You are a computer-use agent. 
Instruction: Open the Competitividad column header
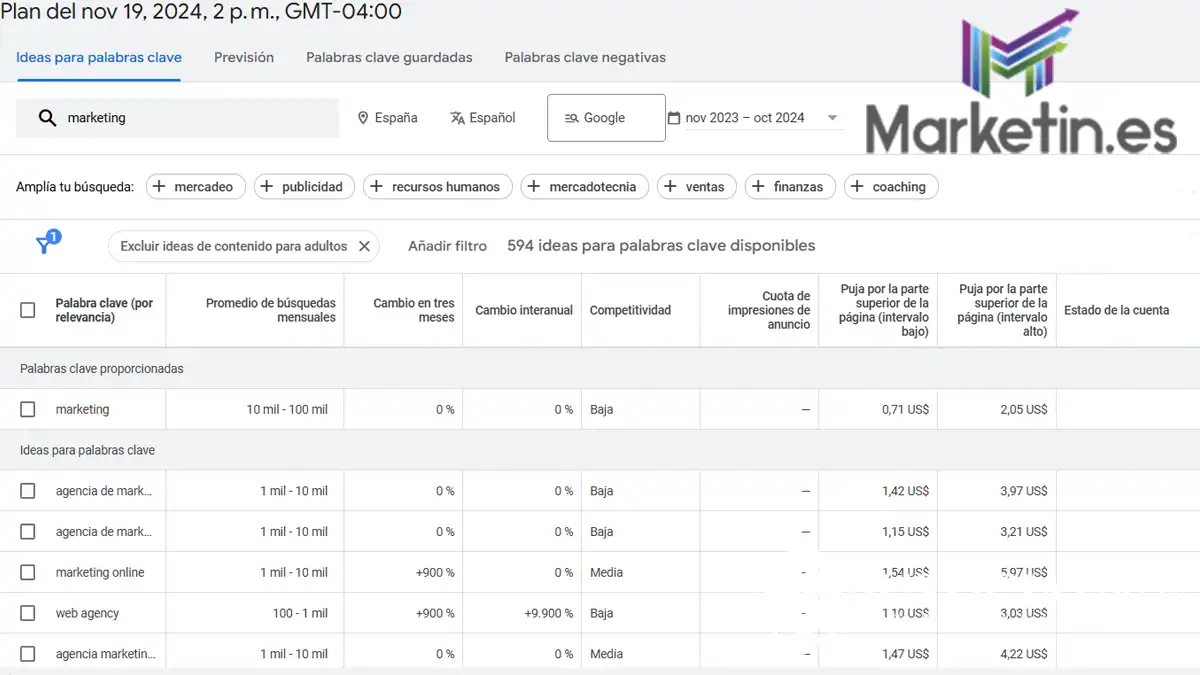click(x=629, y=310)
